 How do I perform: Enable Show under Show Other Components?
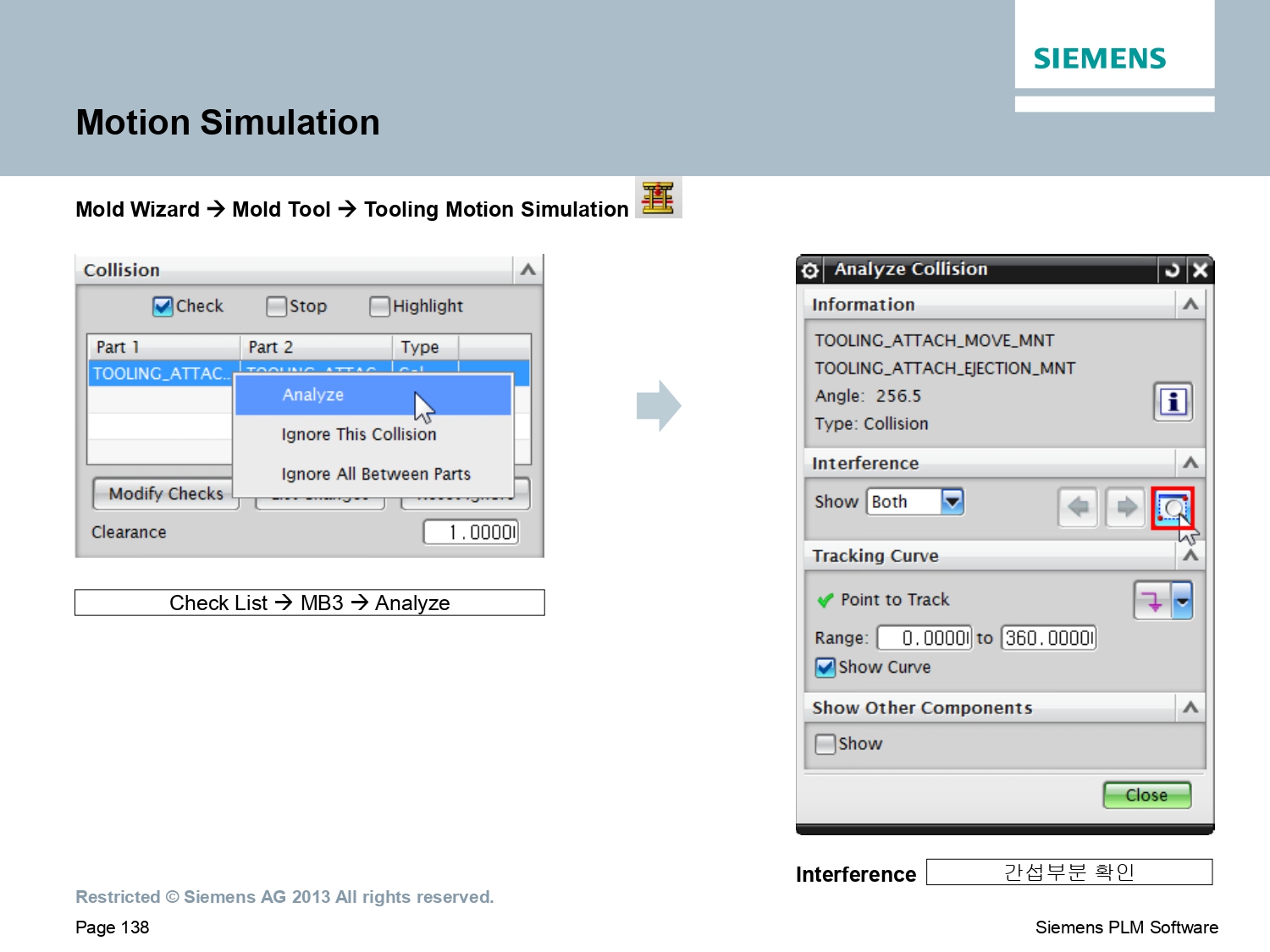tap(825, 744)
